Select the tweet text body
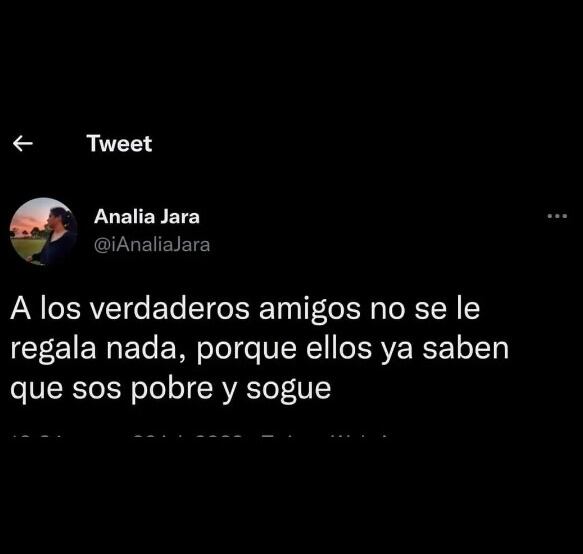583x554 pixels. pos(260,349)
